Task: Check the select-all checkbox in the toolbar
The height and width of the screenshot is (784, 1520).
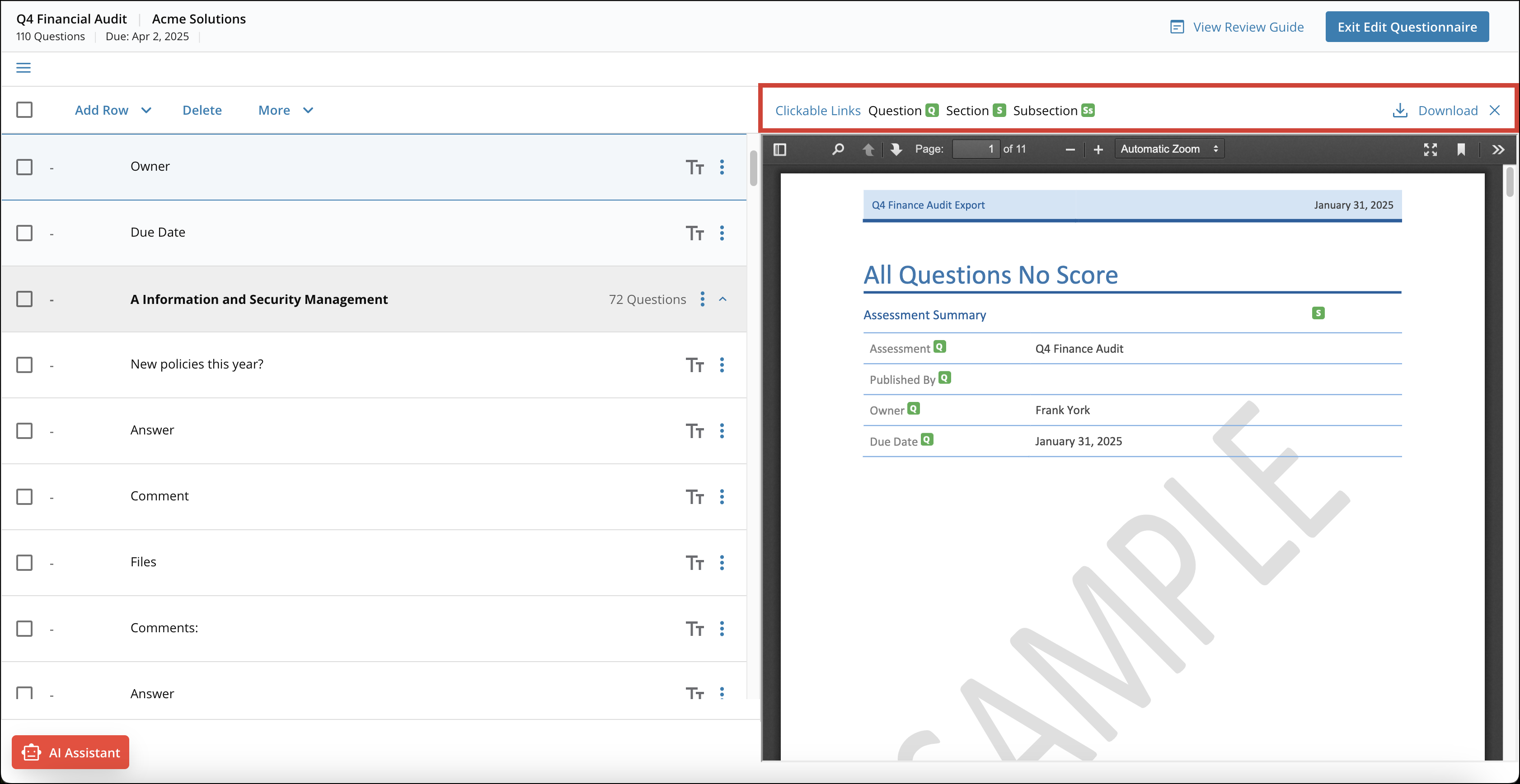Action: point(24,110)
